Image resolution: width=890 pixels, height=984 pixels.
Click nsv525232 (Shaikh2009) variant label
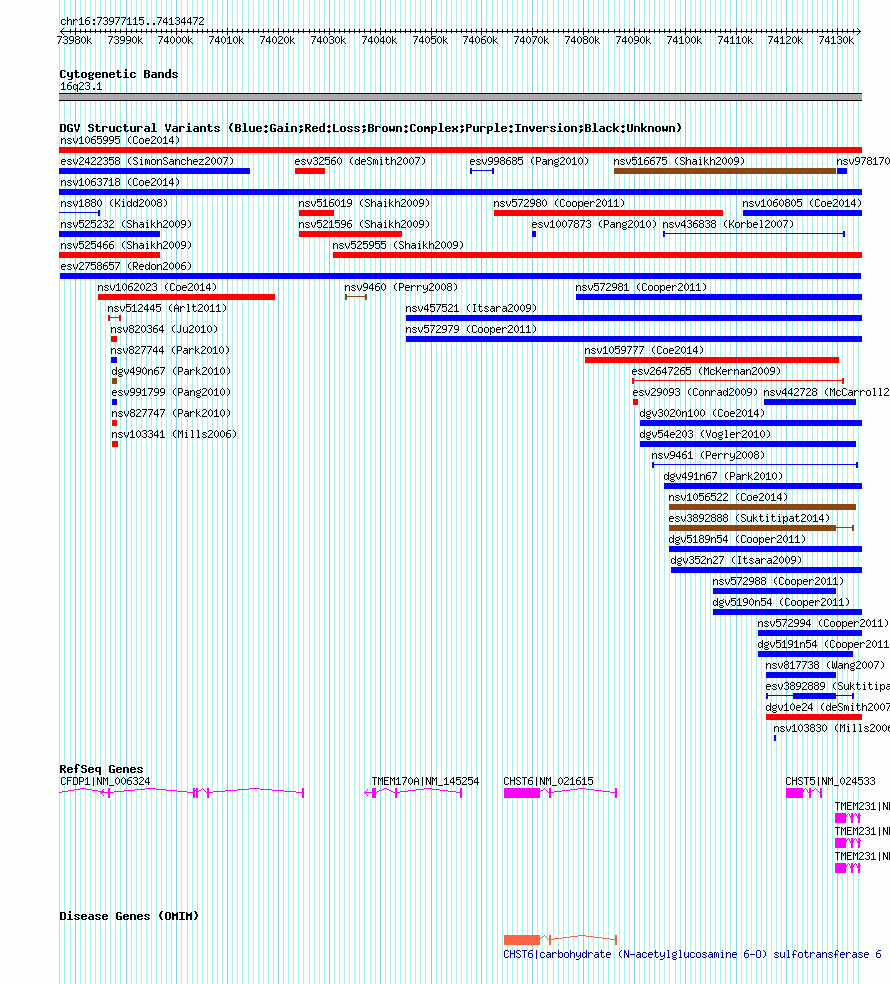pyautogui.click(x=126, y=224)
